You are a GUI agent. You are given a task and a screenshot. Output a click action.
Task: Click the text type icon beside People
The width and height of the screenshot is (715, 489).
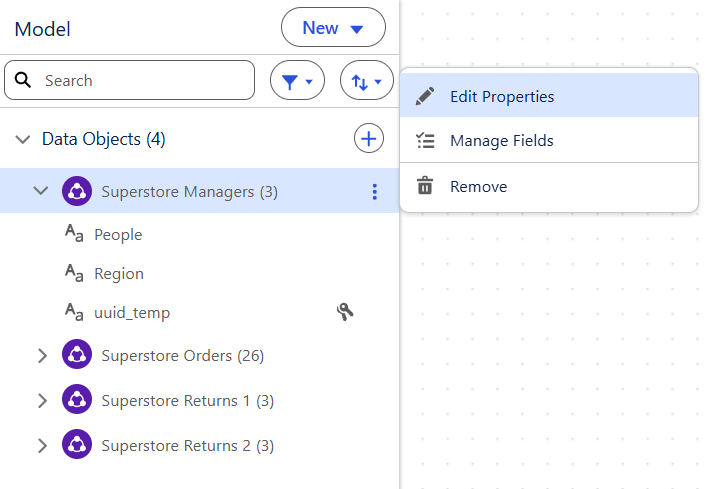74,233
